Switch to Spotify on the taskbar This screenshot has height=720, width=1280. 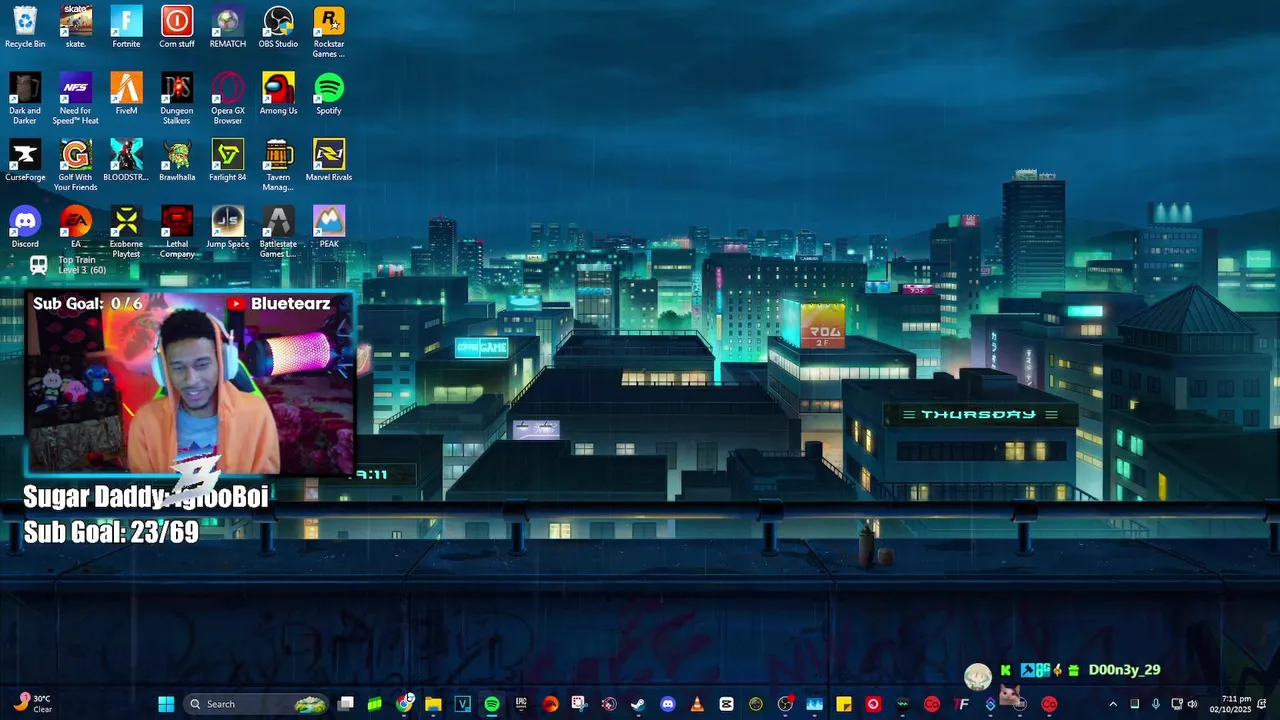click(x=492, y=704)
